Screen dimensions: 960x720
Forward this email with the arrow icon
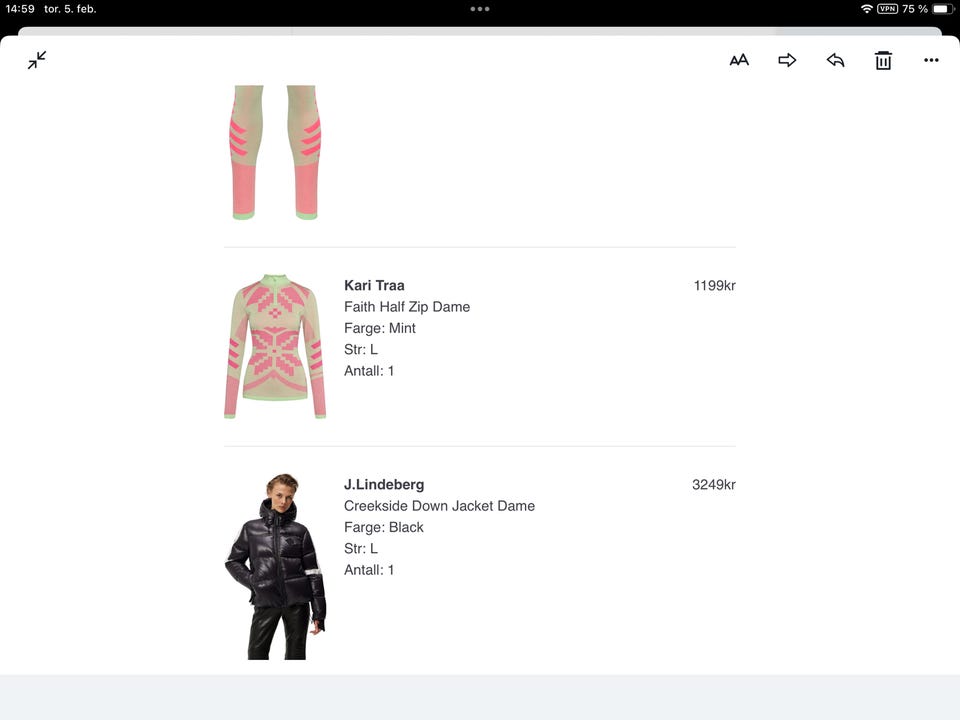click(787, 60)
